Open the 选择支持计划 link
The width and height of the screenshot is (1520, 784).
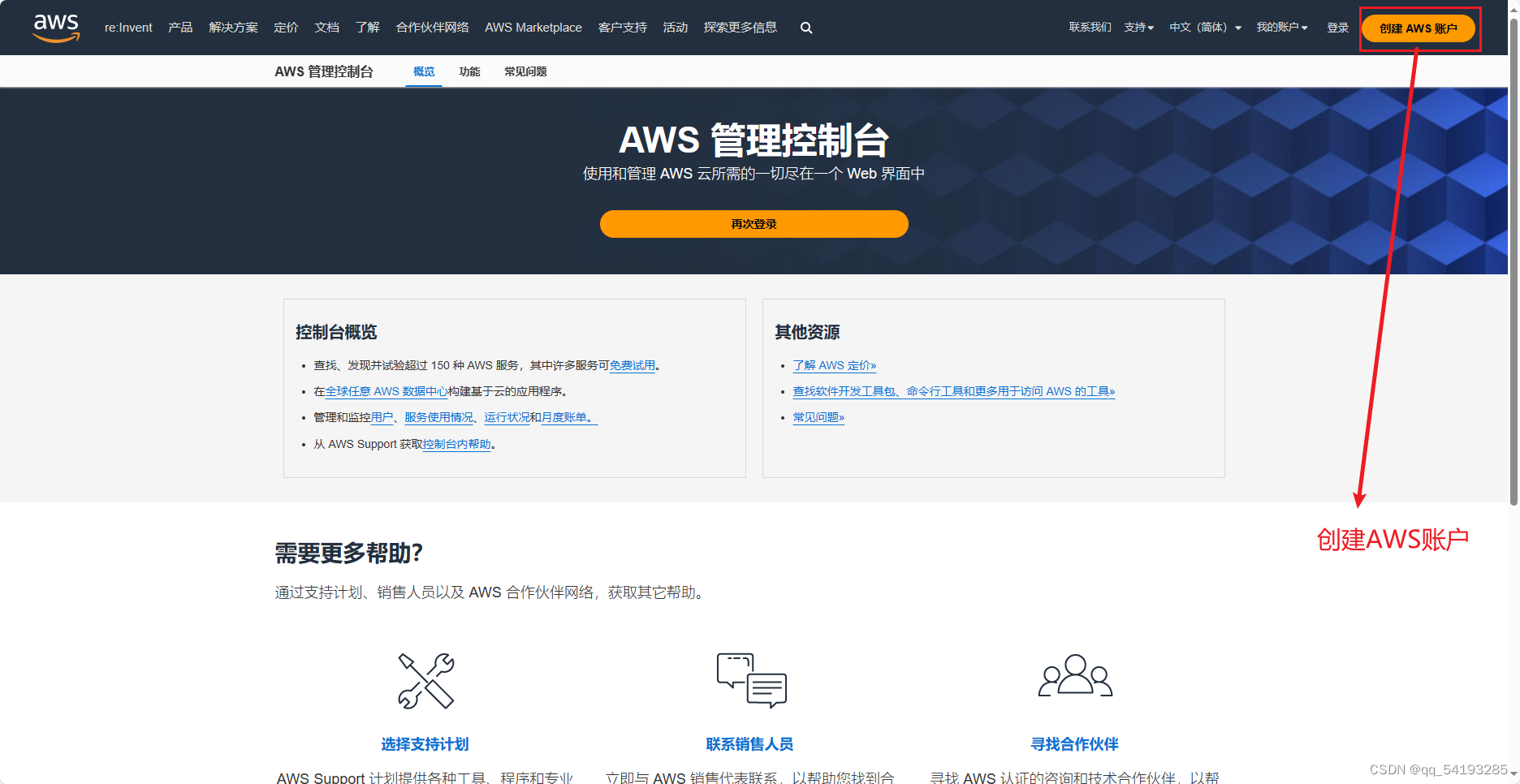[425, 744]
